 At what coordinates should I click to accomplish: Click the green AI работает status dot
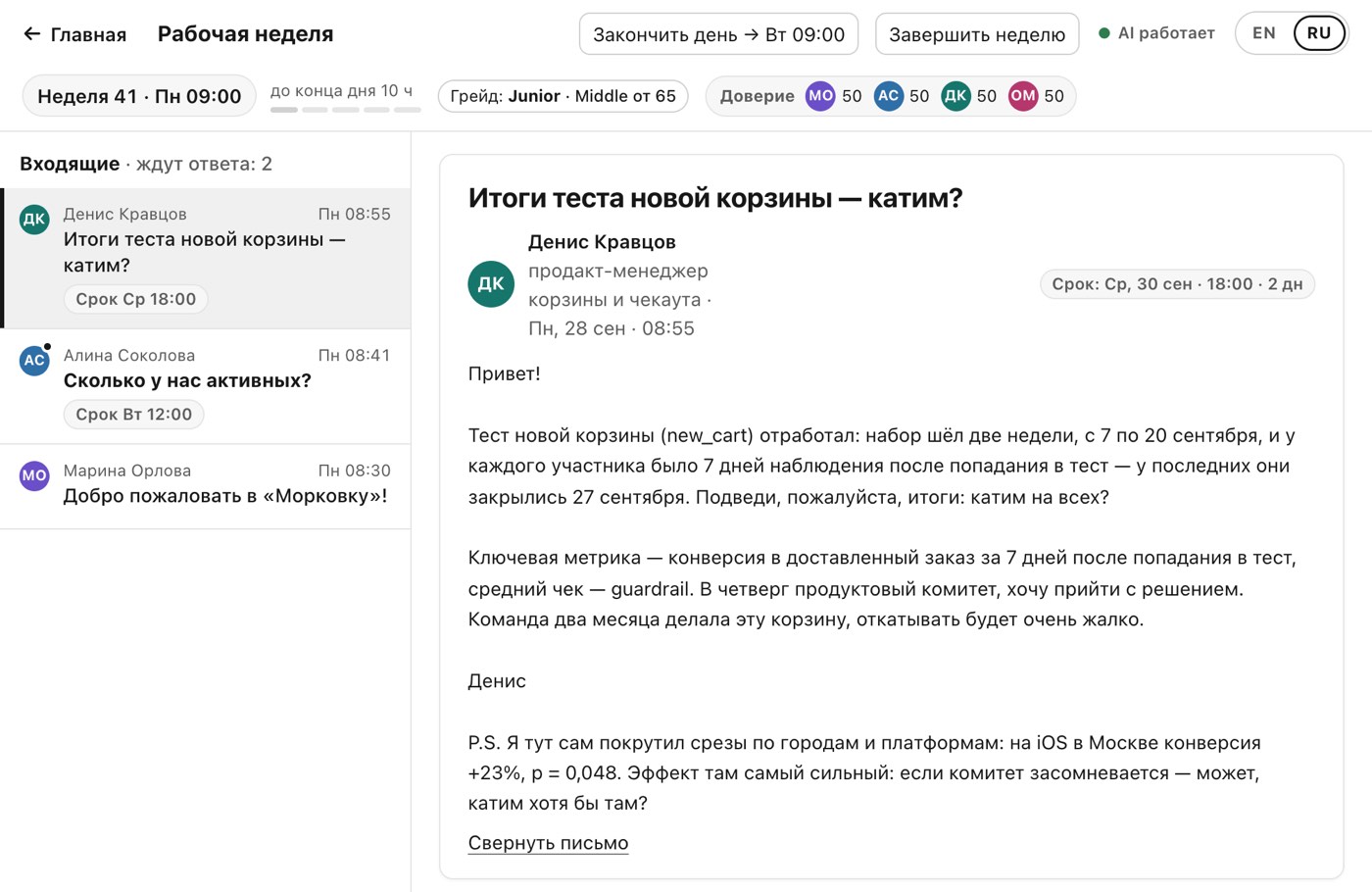1104,33
